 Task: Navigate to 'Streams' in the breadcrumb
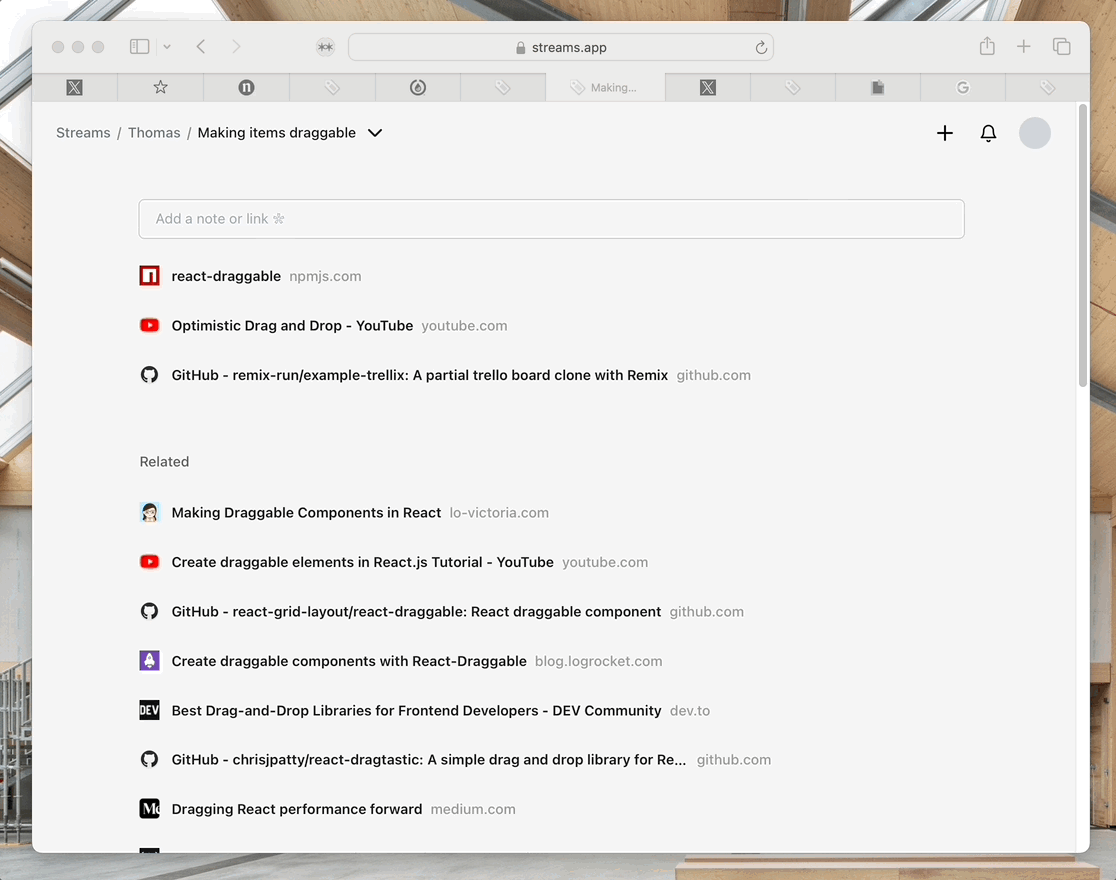pos(83,133)
